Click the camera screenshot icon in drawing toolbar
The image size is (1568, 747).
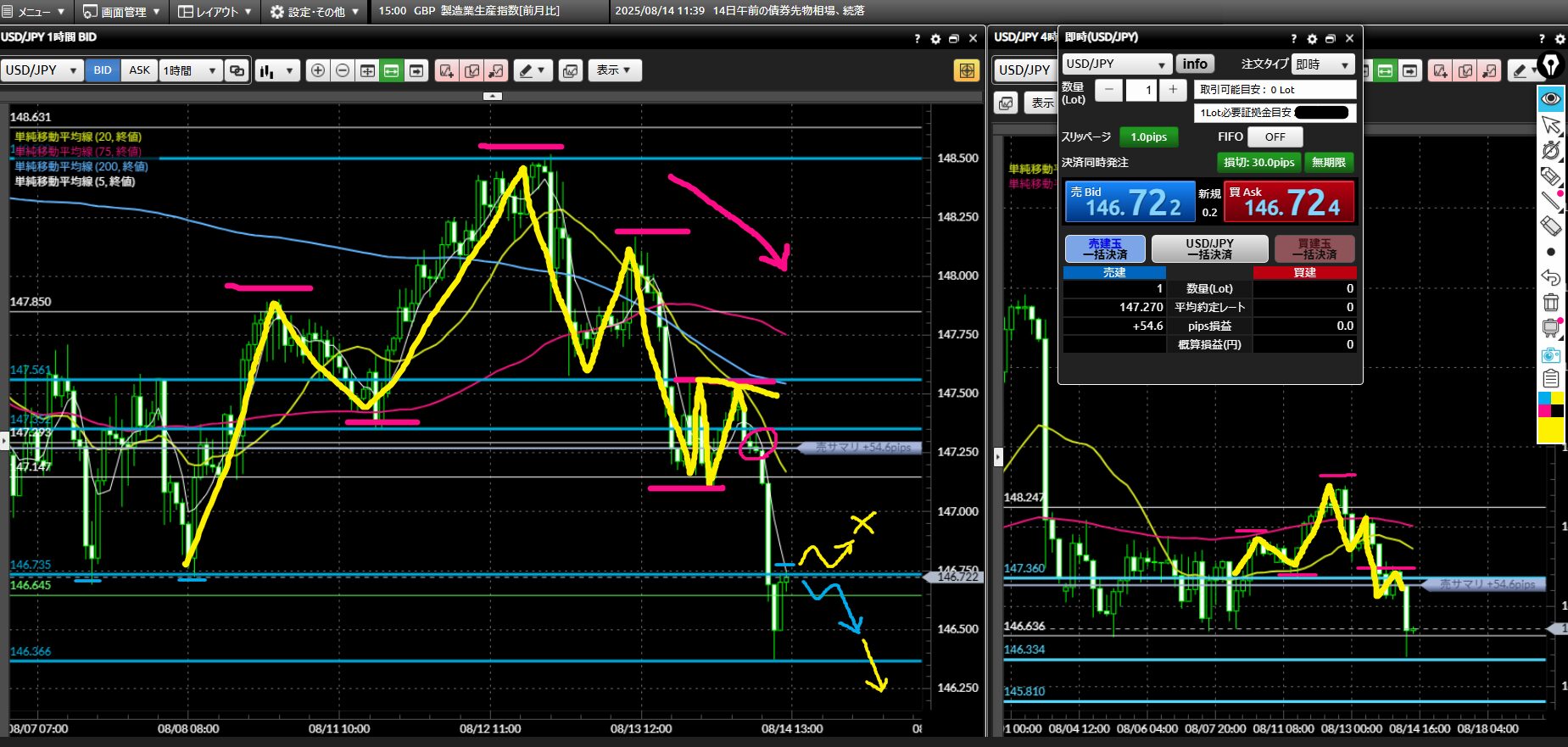[1551, 354]
